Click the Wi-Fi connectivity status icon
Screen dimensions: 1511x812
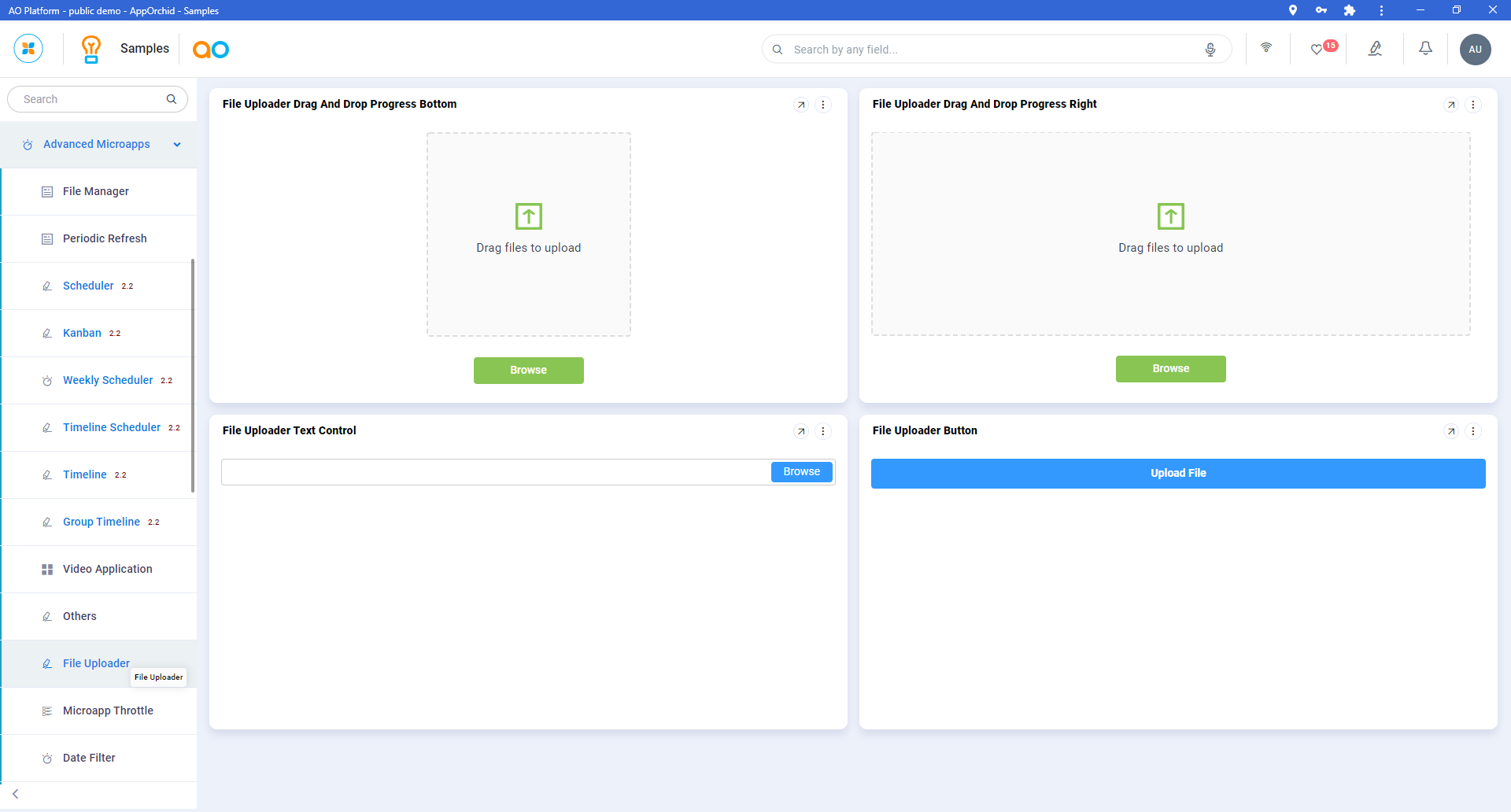(1266, 48)
